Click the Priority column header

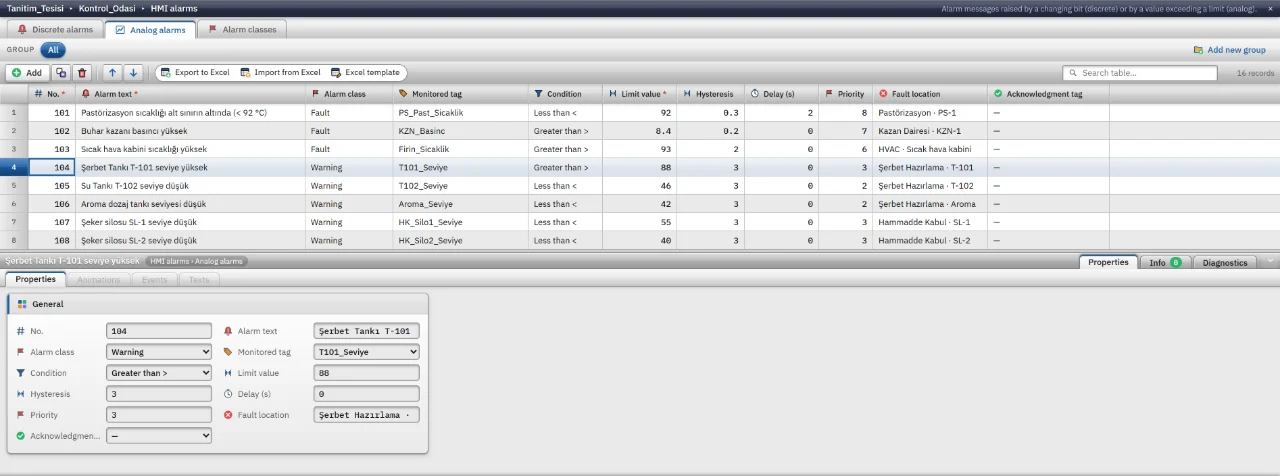[x=846, y=94]
